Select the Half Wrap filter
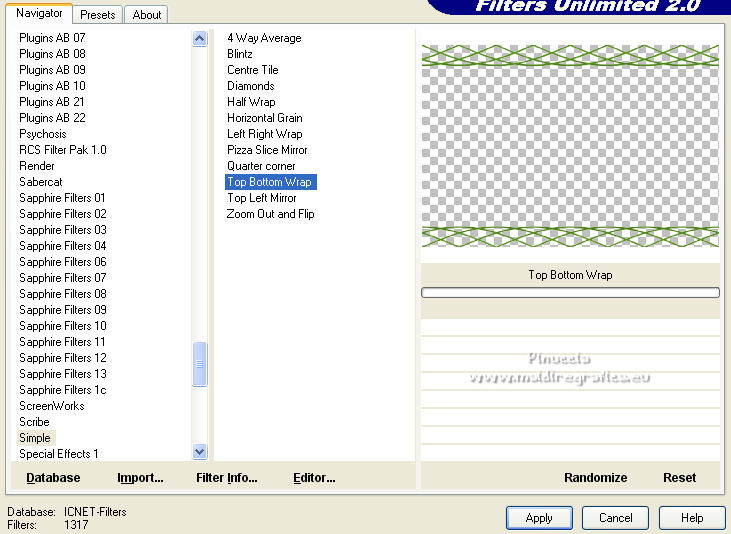Screen dimensions: 731x534 pyautogui.click(x=251, y=102)
